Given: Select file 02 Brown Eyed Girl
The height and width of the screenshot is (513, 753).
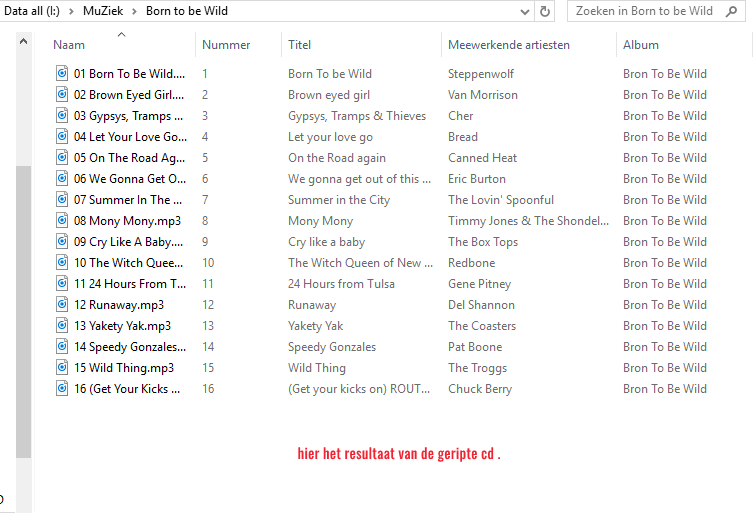Looking at the screenshot, I should (x=129, y=95).
